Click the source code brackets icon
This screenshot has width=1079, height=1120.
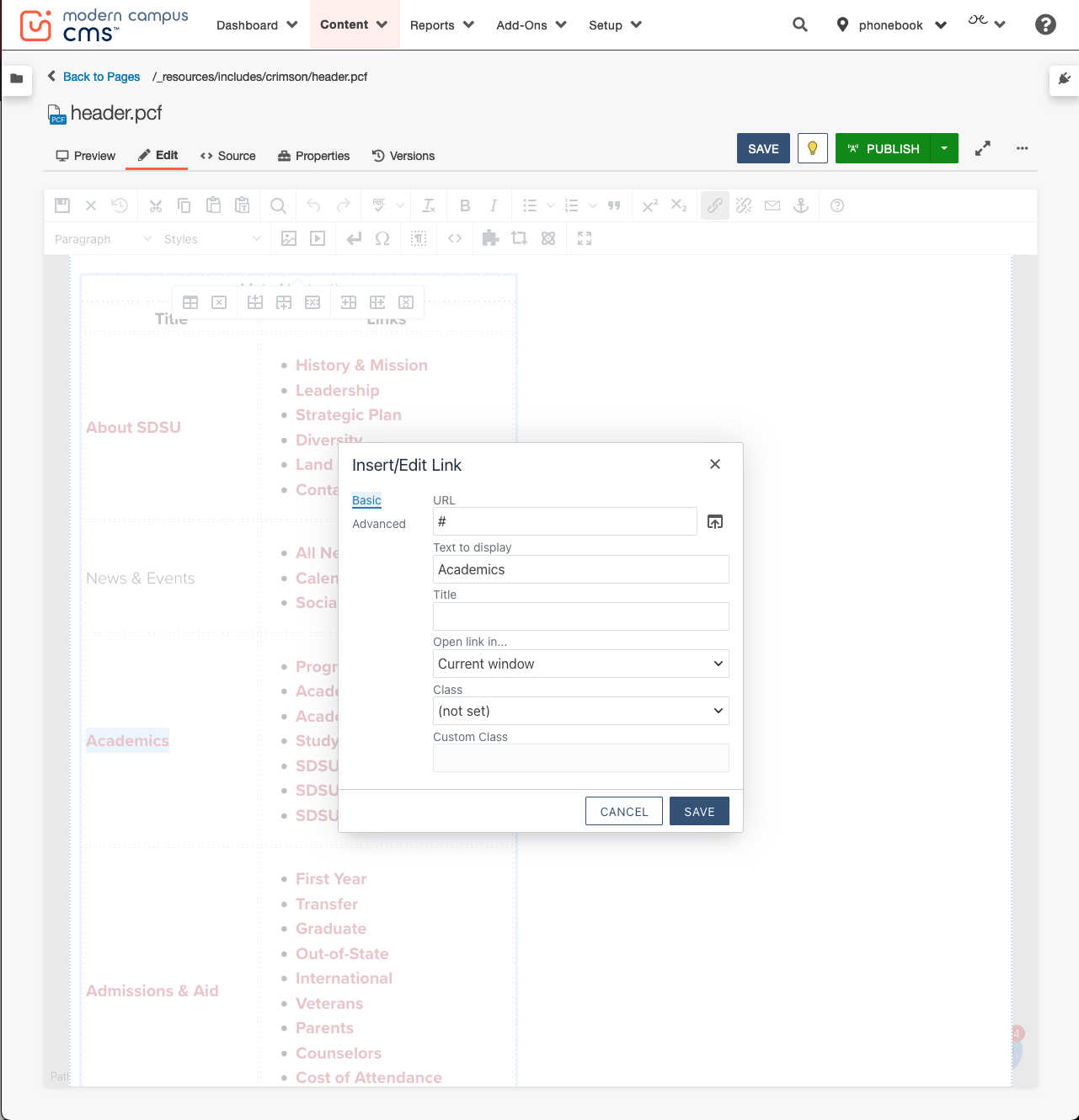click(x=455, y=238)
